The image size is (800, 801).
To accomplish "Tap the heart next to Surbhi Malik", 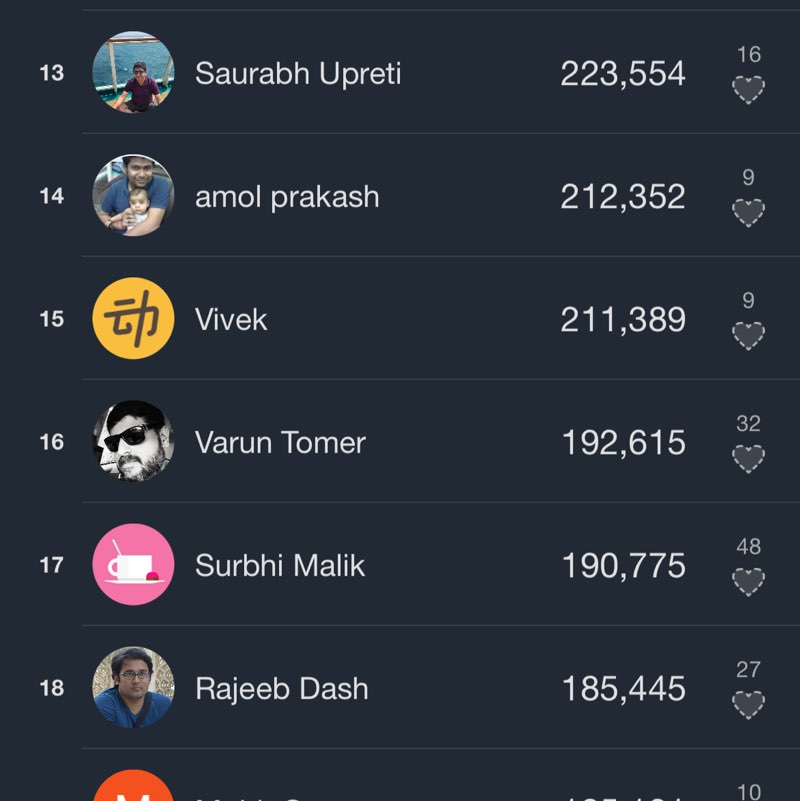I will coord(748,582).
